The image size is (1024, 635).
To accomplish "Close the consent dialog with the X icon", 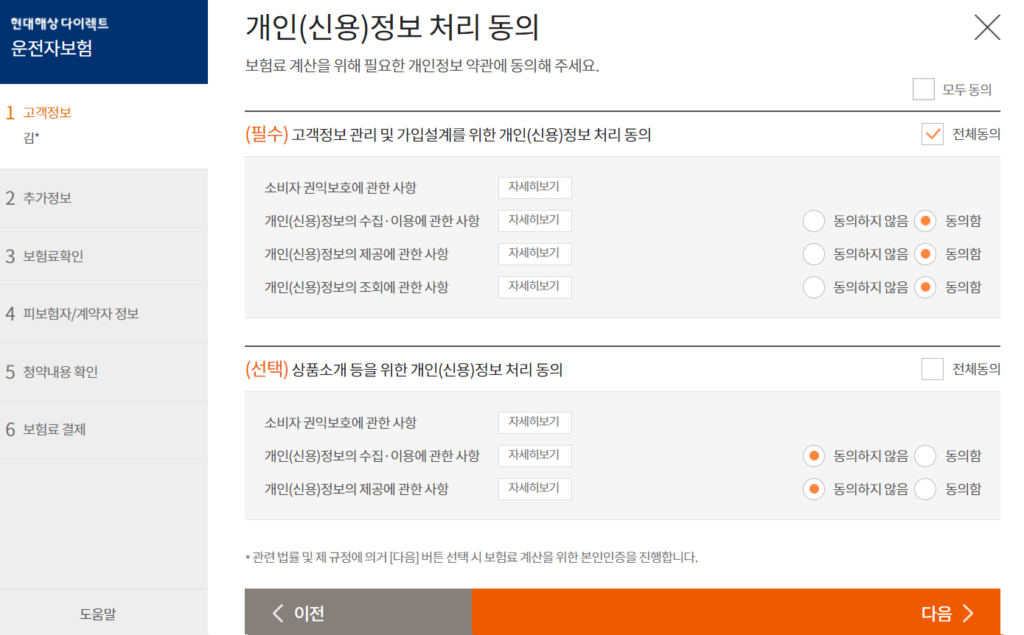I will click(986, 27).
